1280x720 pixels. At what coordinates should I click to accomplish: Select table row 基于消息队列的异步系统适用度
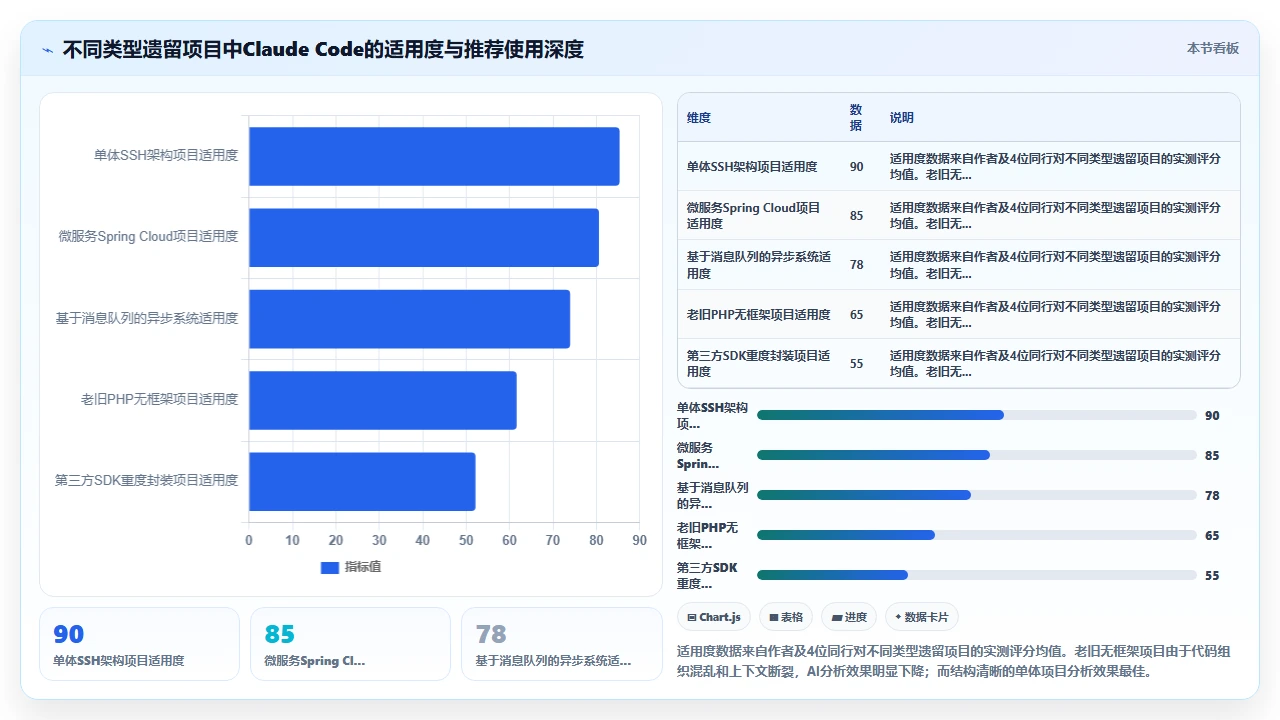point(958,265)
